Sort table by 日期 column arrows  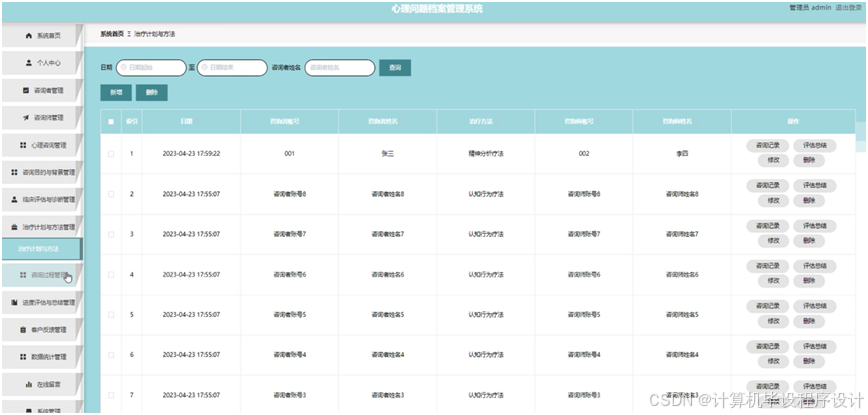[196, 121]
